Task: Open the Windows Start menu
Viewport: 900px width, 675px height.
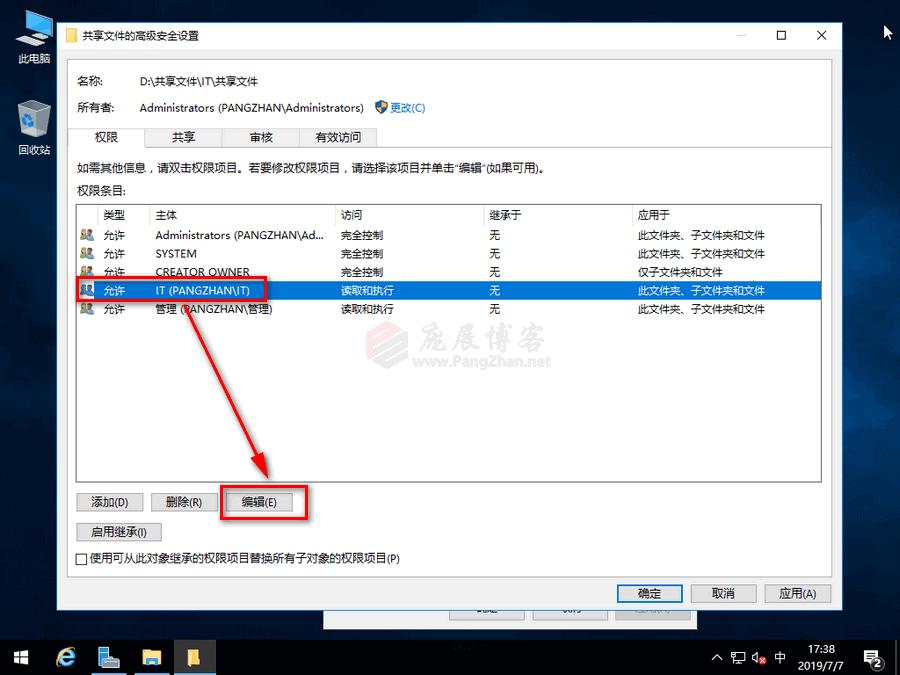Action: pyautogui.click(x=20, y=657)
